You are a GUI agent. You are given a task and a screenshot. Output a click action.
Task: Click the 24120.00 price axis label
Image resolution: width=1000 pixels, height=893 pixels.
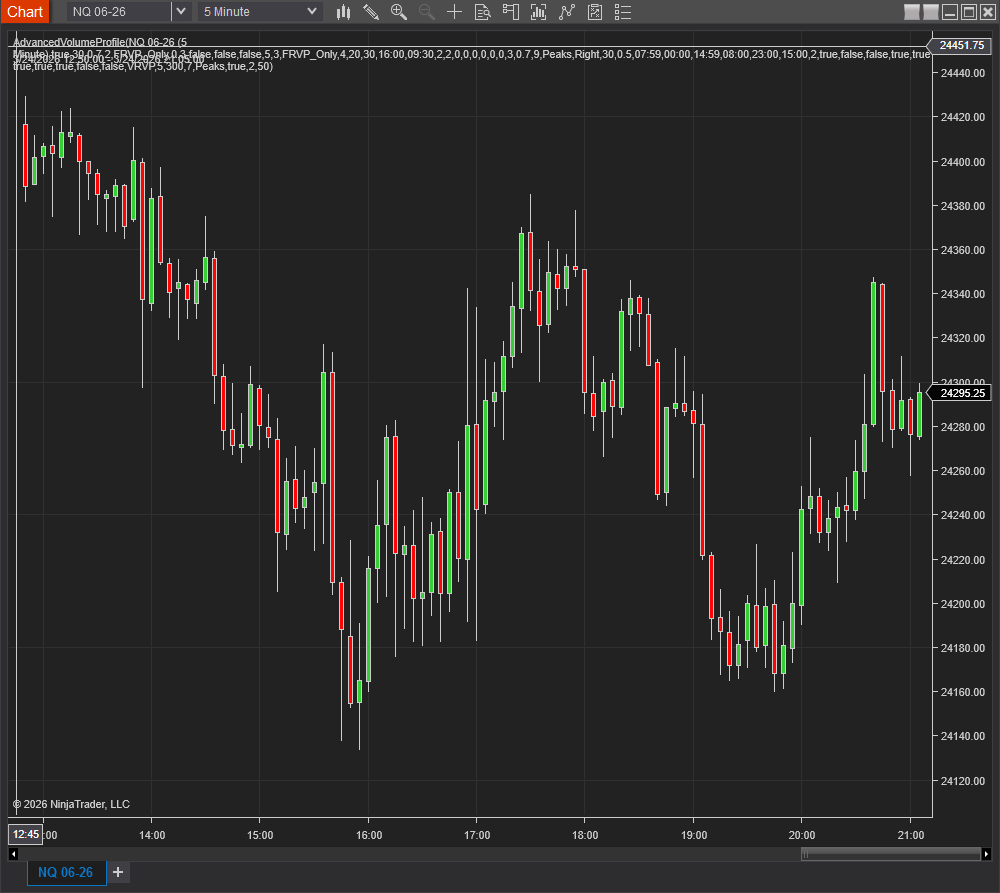(962, 781)
